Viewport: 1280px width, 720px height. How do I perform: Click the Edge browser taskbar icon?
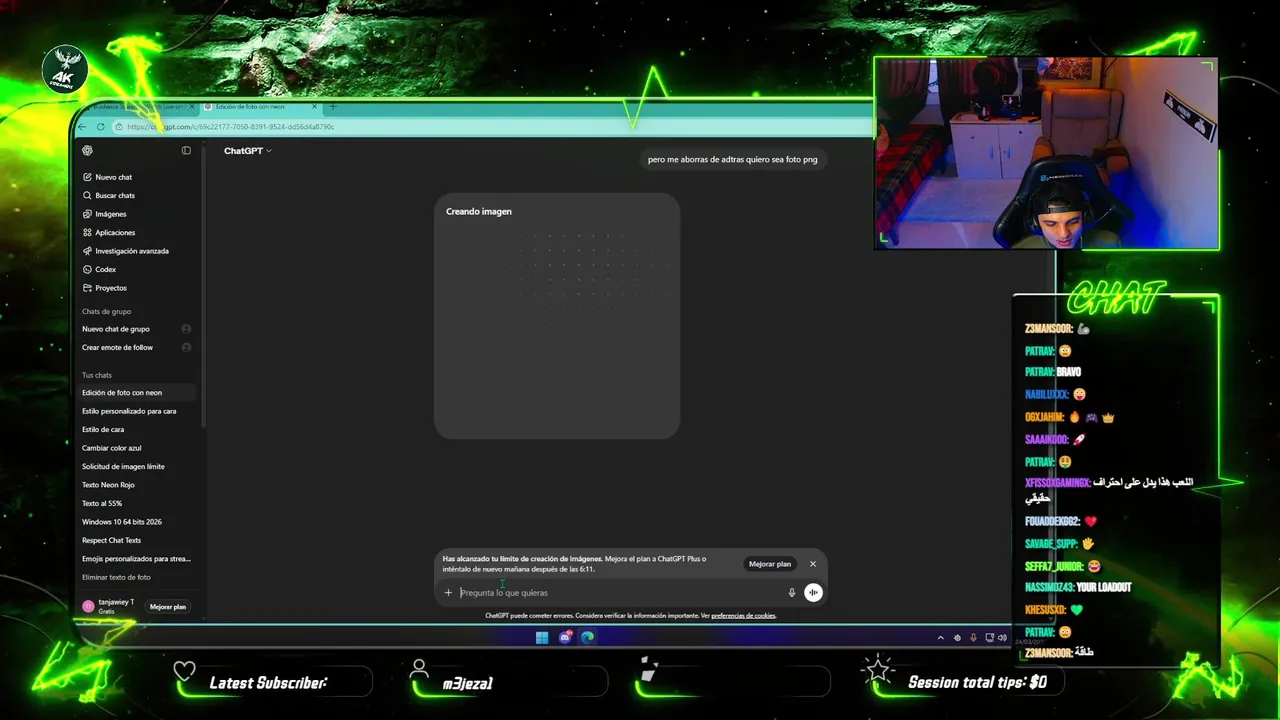[x=587, y=638]
